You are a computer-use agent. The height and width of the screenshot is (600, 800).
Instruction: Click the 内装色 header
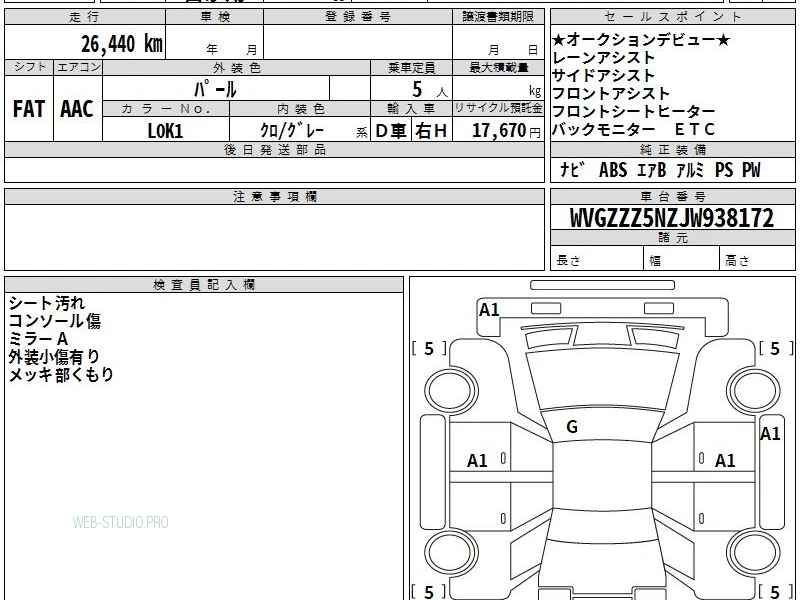[x=300, y=109]
